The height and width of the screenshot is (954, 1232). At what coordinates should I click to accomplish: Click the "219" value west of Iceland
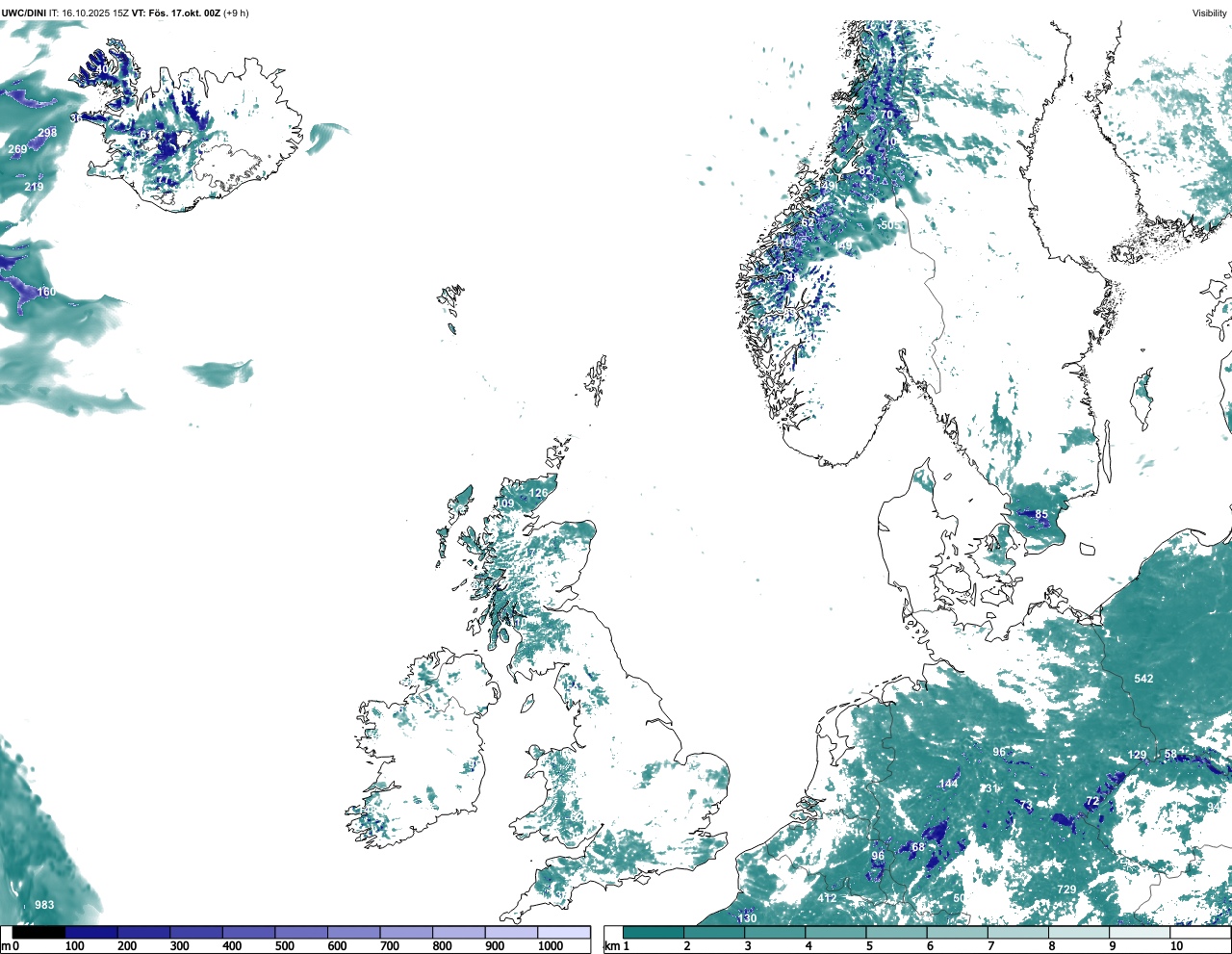tap(34, 187)
